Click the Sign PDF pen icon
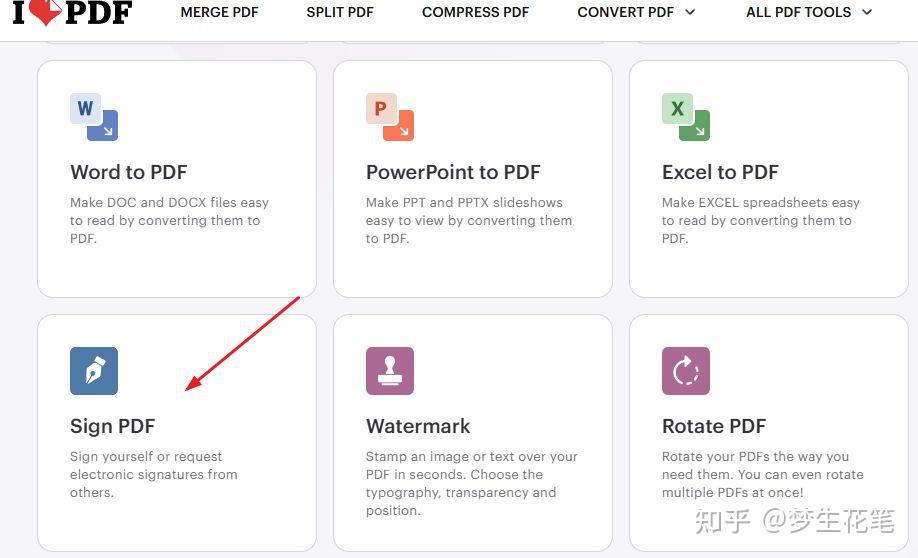The height and width of the screenshot is (558, 918). [94, 371]
